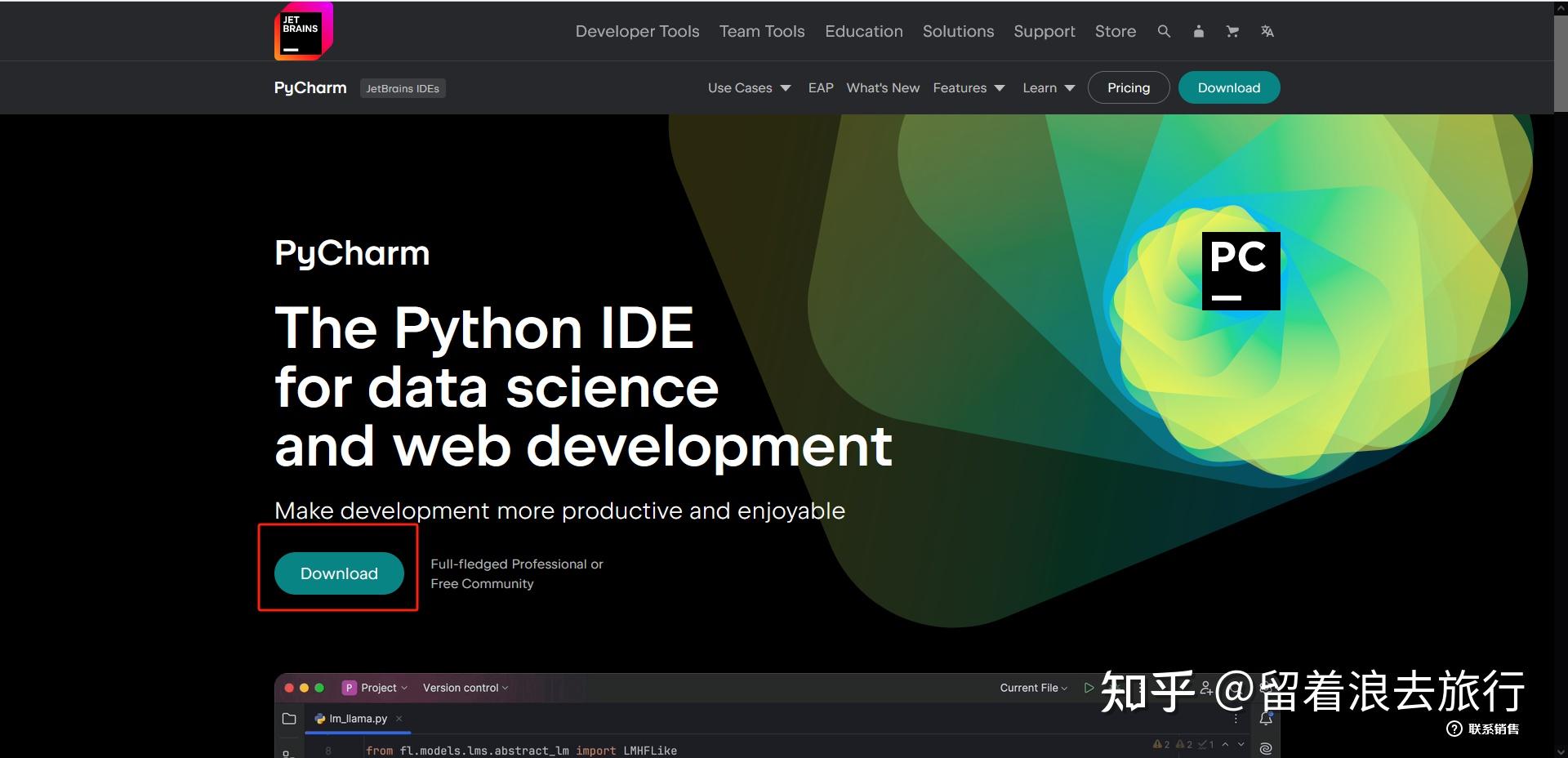Click the Python file icon on lm_llama.py

319,718
